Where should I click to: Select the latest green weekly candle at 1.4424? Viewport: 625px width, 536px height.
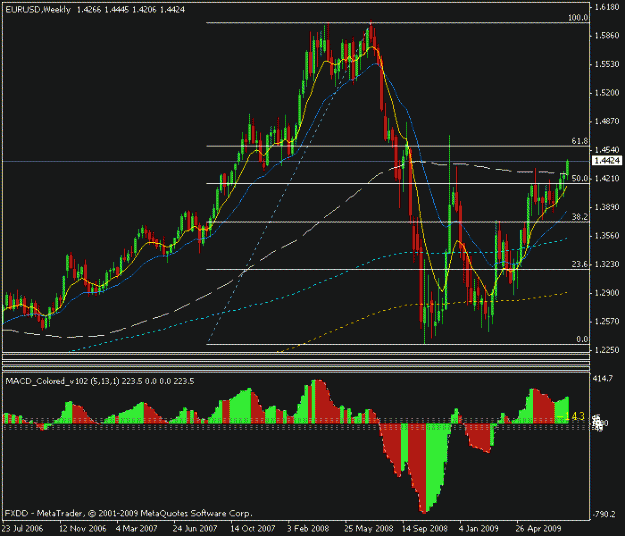(x=567, y=168)
